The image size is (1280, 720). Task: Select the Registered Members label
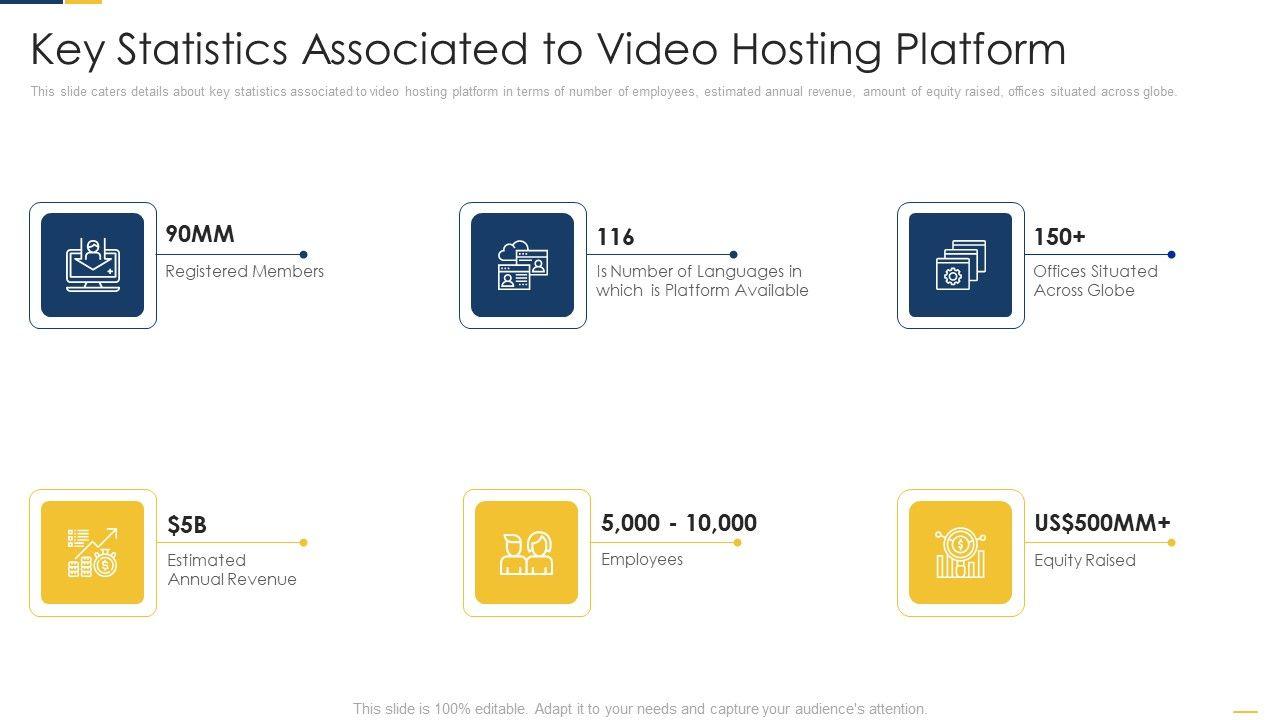[x=245, y=271]
